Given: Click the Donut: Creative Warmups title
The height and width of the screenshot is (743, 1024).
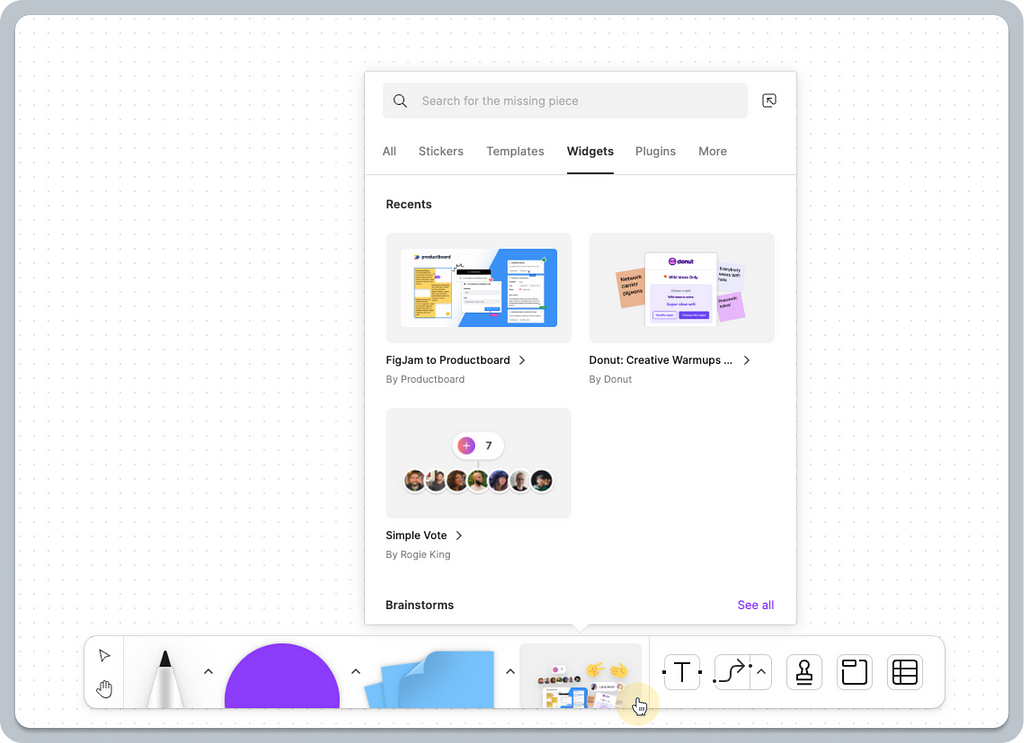Looking at the screenshot, I should tap(661, 360).
